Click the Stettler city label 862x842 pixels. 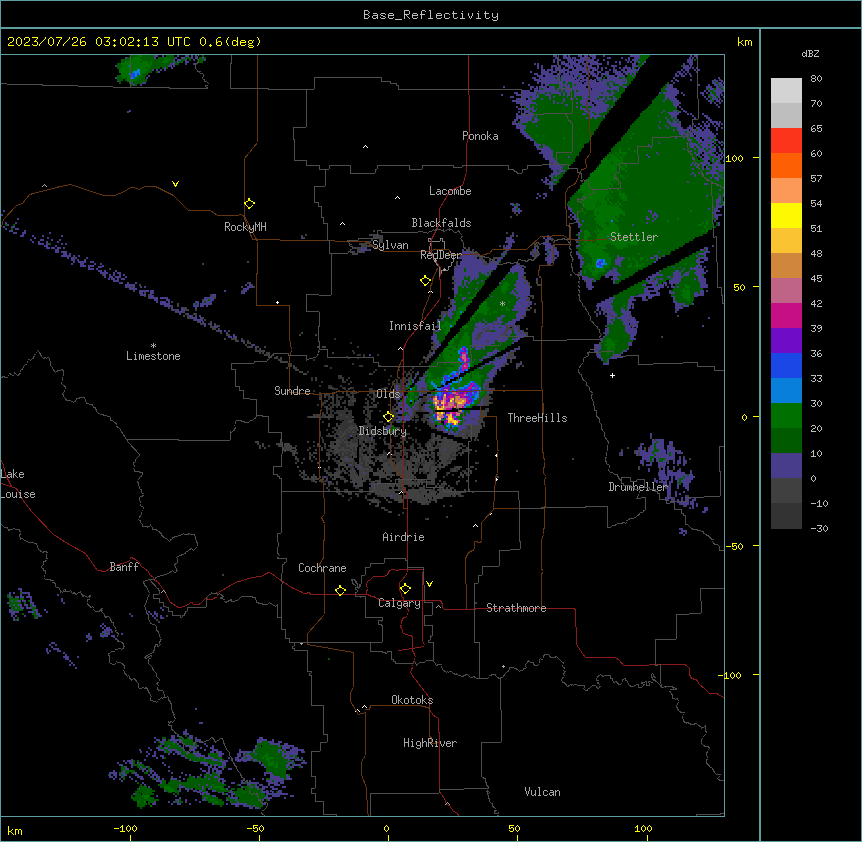point(634,237)
